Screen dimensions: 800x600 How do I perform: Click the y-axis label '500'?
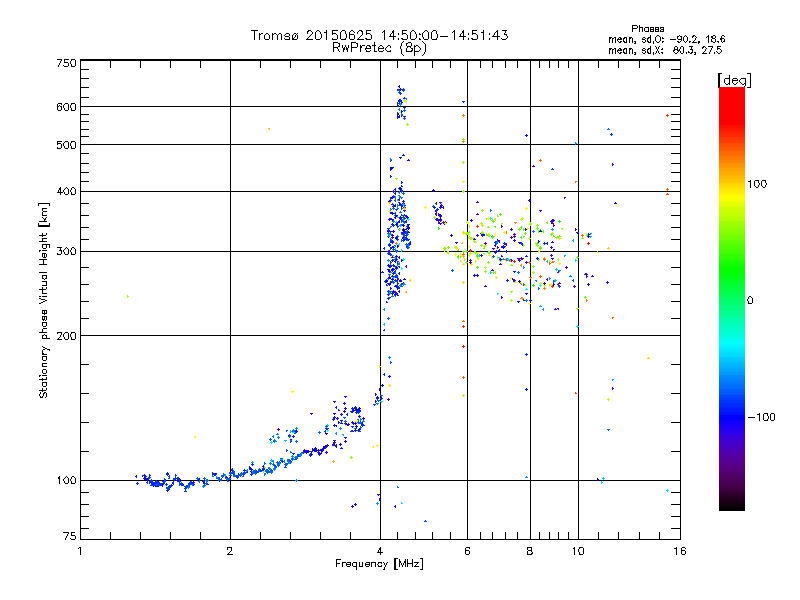tap(66, 145)
